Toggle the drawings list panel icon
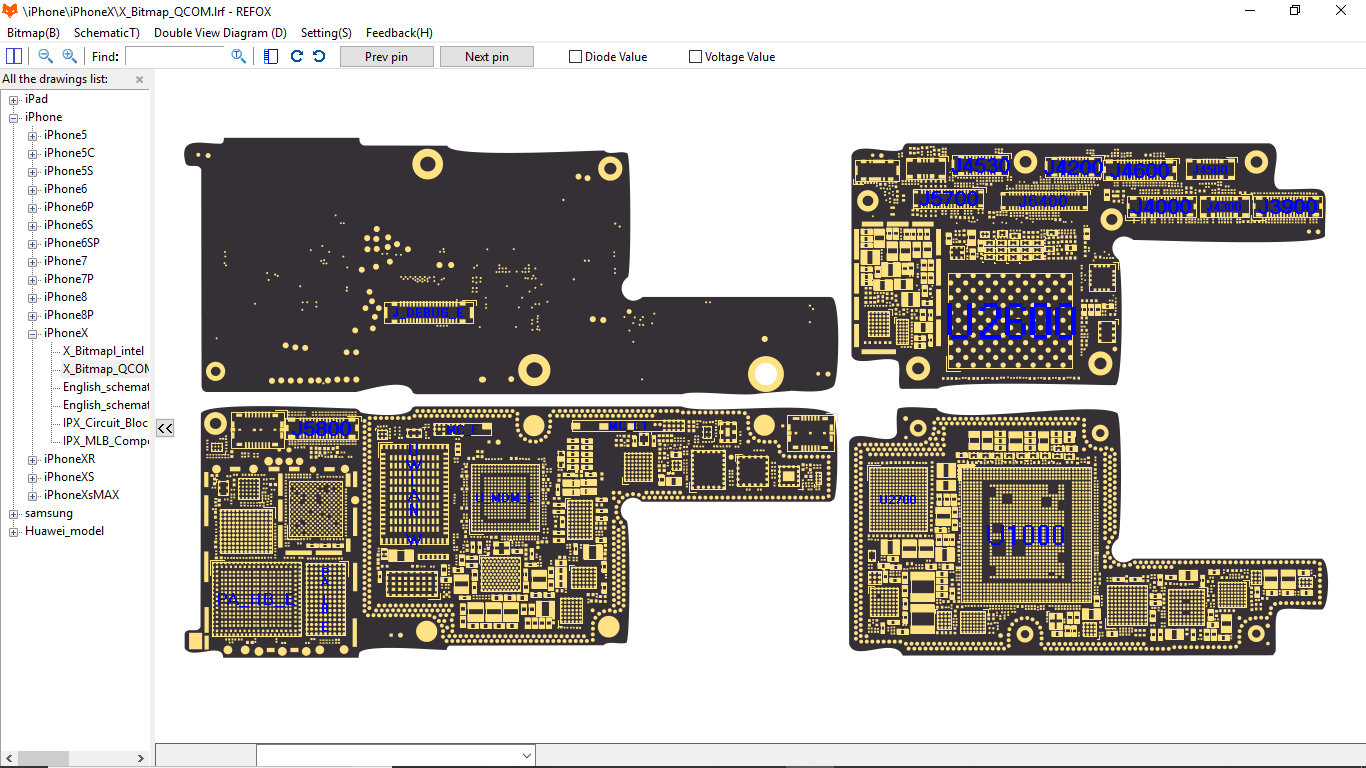1366x768 pixels. [x=271, y=56]
